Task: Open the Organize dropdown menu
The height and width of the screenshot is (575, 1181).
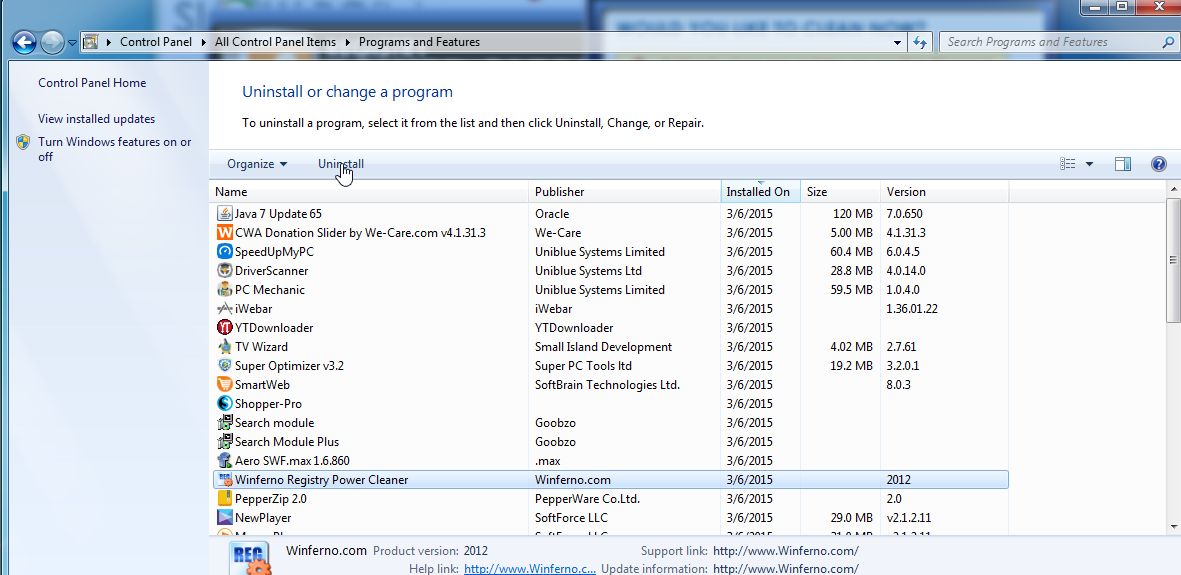Action: [x=257, y=164]
